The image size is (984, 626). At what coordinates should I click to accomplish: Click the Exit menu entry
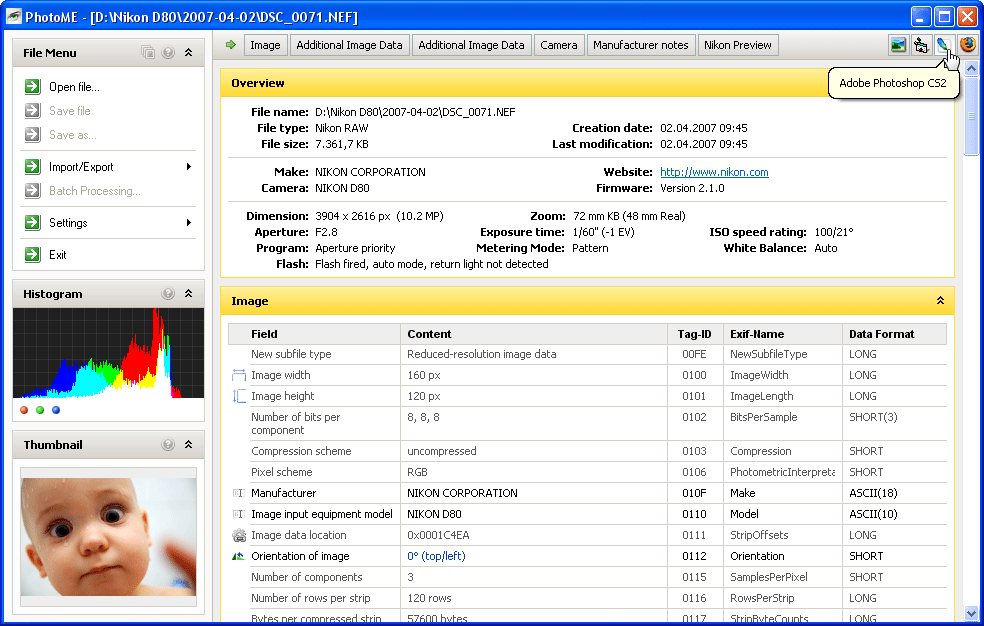point(58,255)
